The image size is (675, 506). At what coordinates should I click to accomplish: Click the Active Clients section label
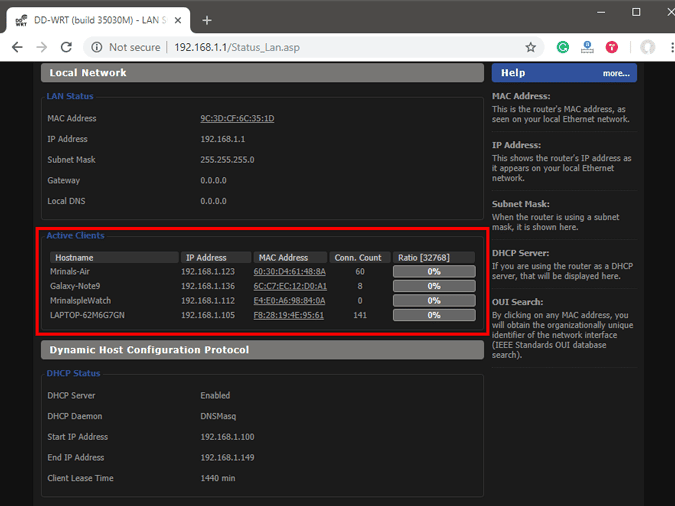[x=75, y=236]
